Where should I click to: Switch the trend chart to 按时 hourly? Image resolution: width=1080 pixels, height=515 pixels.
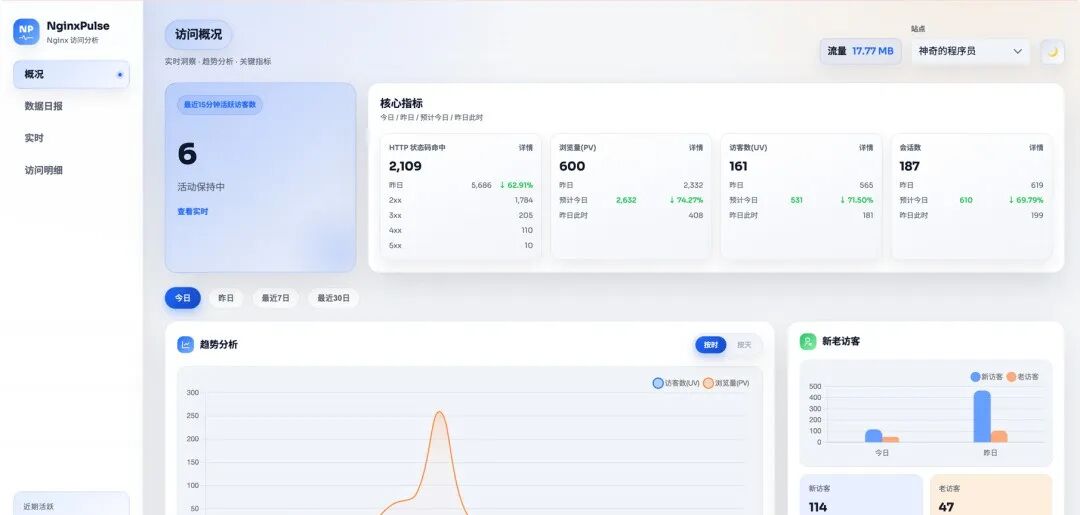(711, 345)
